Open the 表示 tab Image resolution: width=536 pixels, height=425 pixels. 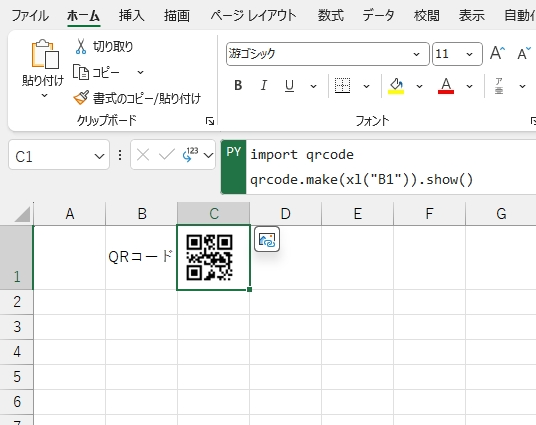(472, 16)
